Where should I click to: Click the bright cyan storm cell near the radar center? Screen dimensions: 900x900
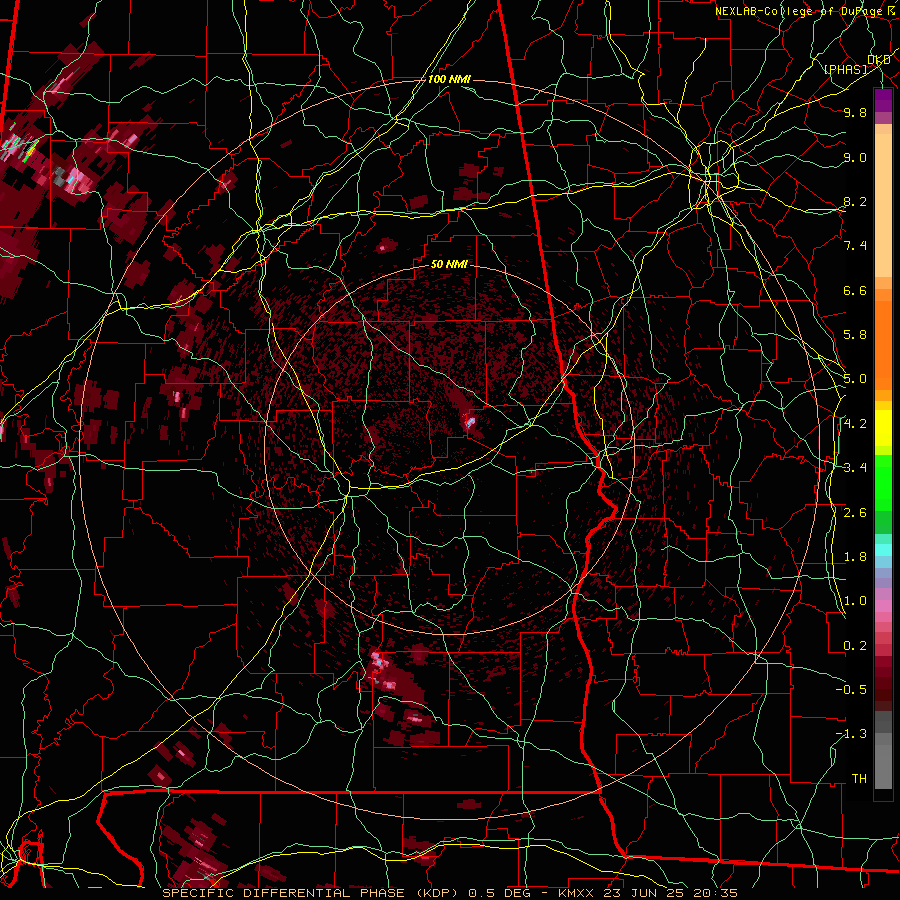470,423
